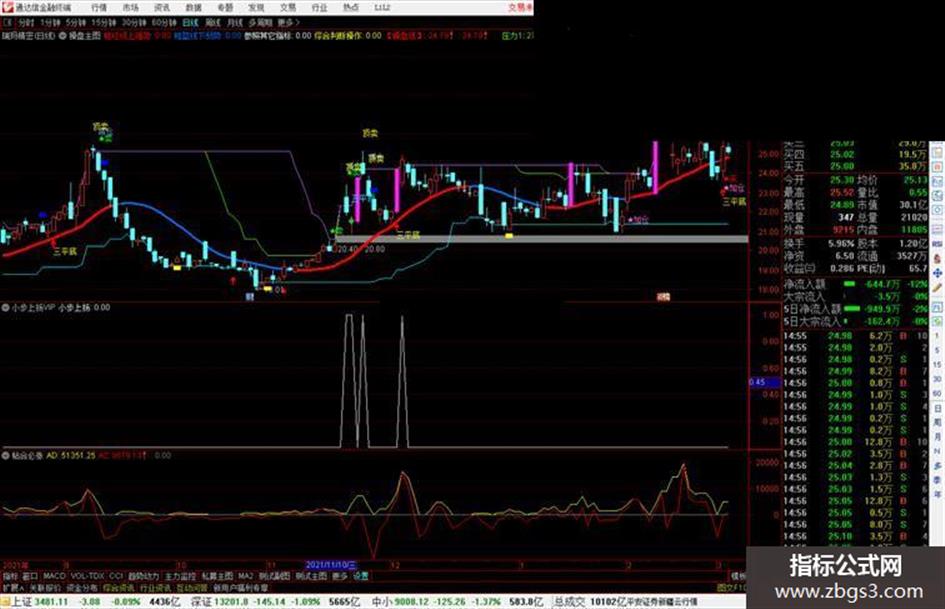Image resolution: width=945 pixels, height=609 pixels.
Task: Apply the VOL-TDX indicator tab
Action: (x=87, y=576)
